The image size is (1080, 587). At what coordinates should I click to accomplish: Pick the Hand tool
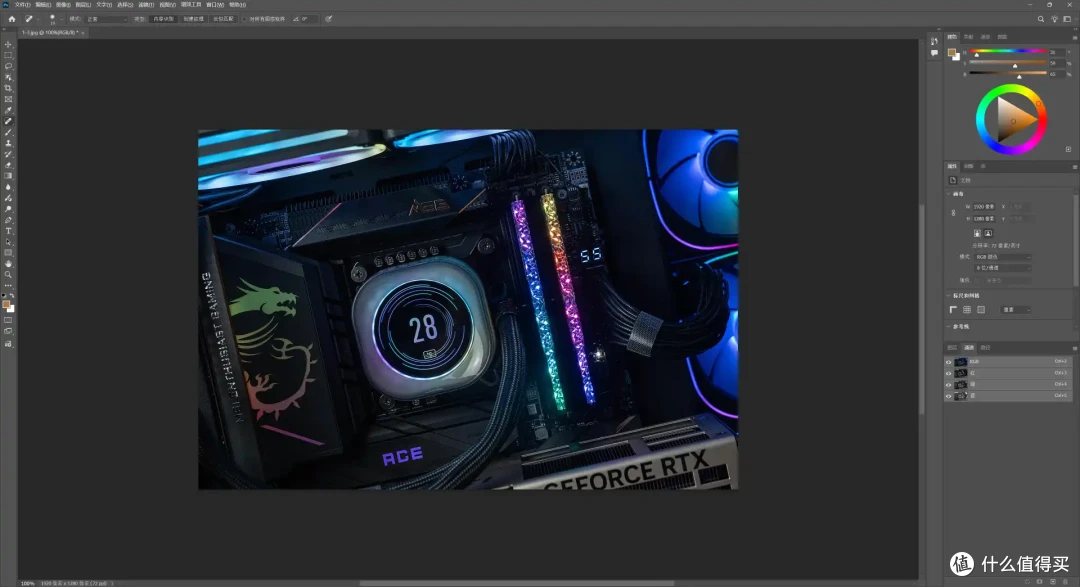8,264
